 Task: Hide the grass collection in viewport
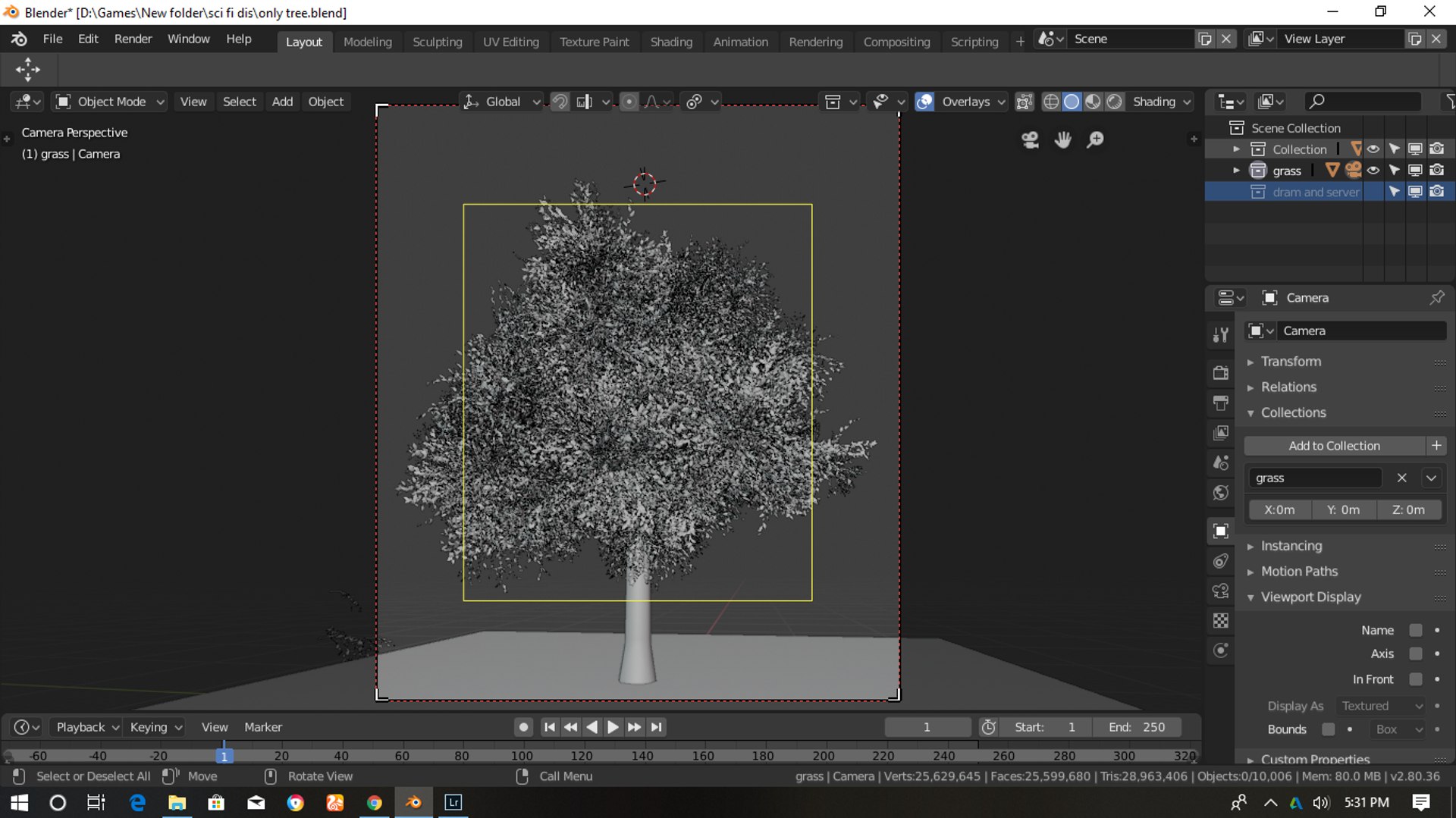tap(1373, 171)
